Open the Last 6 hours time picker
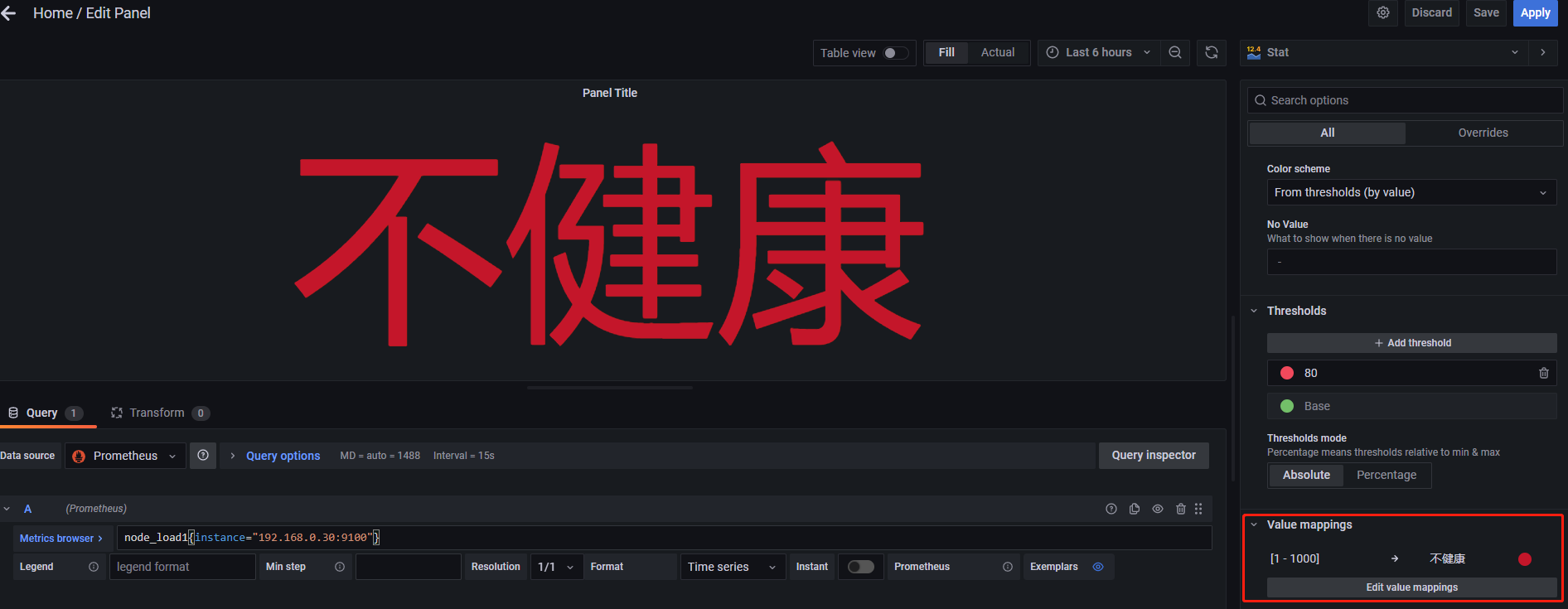Screen dimensions: 1568x609 pos(1098,53)
